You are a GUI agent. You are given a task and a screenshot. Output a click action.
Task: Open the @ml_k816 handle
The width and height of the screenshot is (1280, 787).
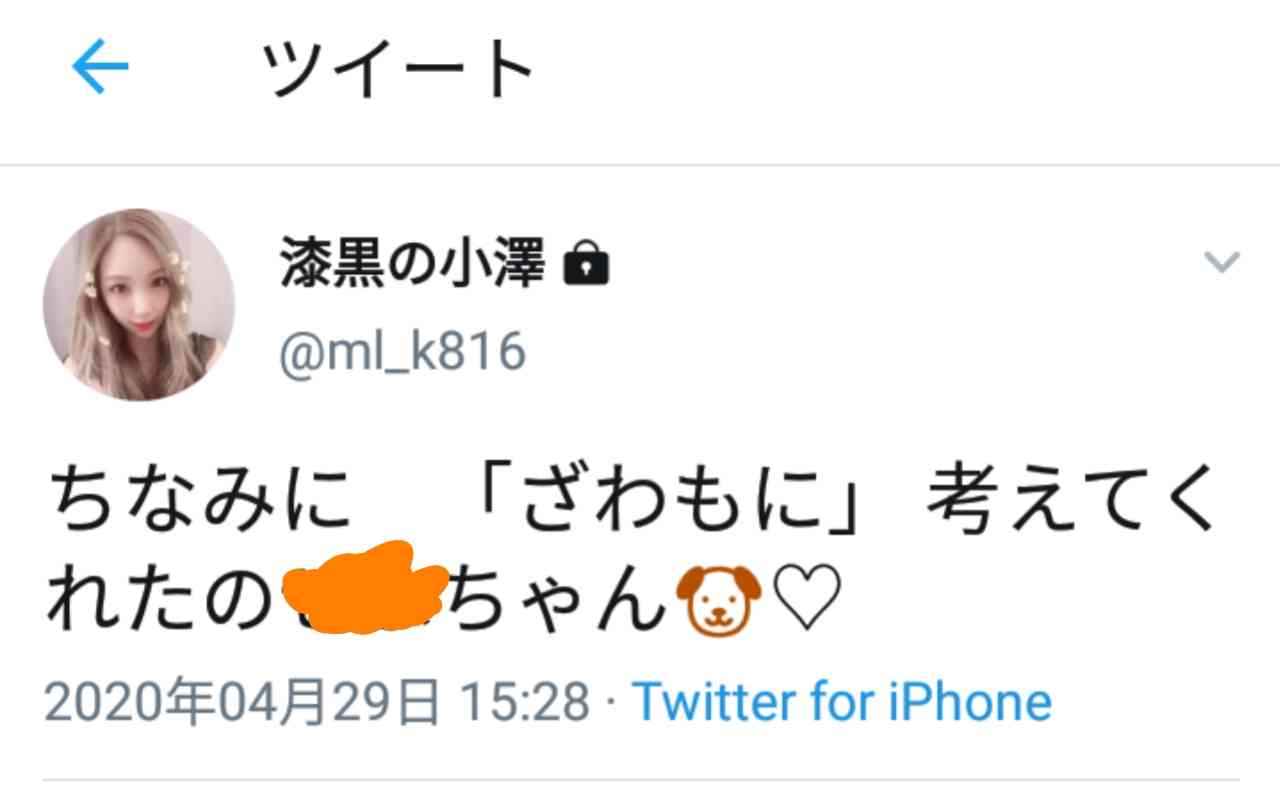click(402, 351)
